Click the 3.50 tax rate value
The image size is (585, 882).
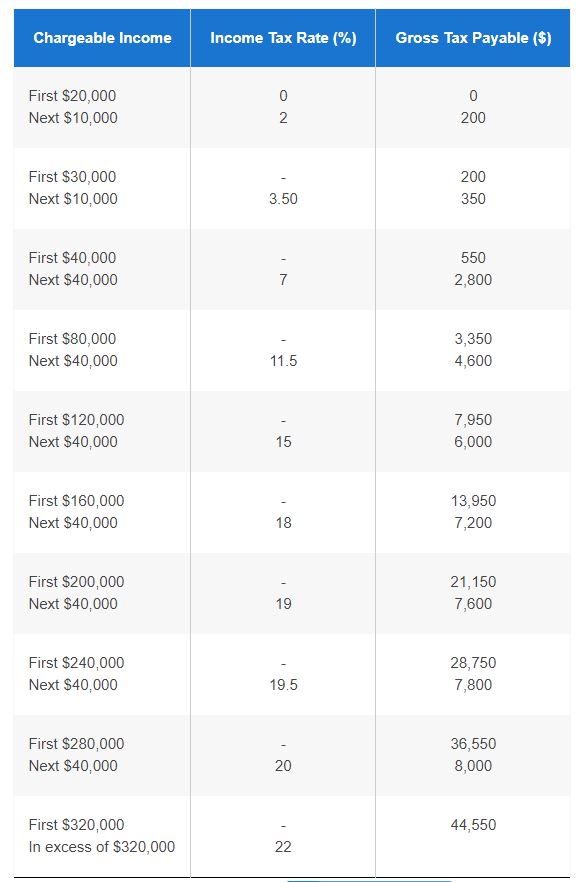(x=283, y=199)
